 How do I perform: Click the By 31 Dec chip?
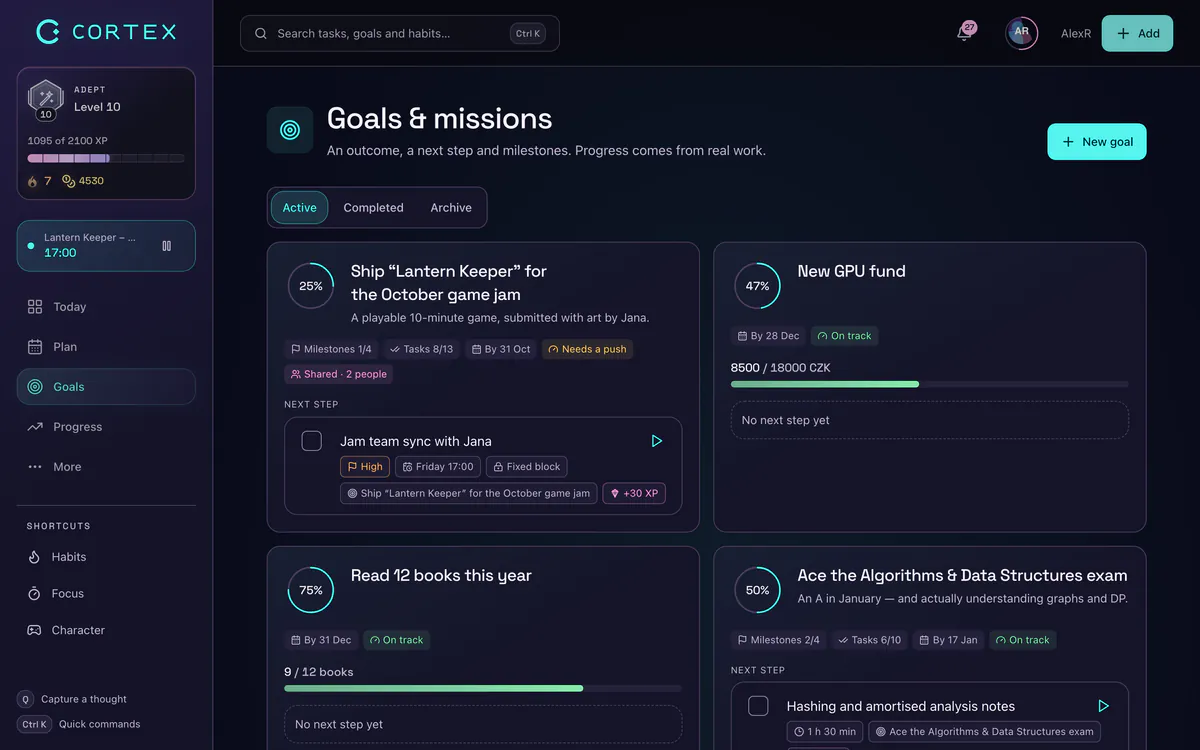click(x=321, y=640)
